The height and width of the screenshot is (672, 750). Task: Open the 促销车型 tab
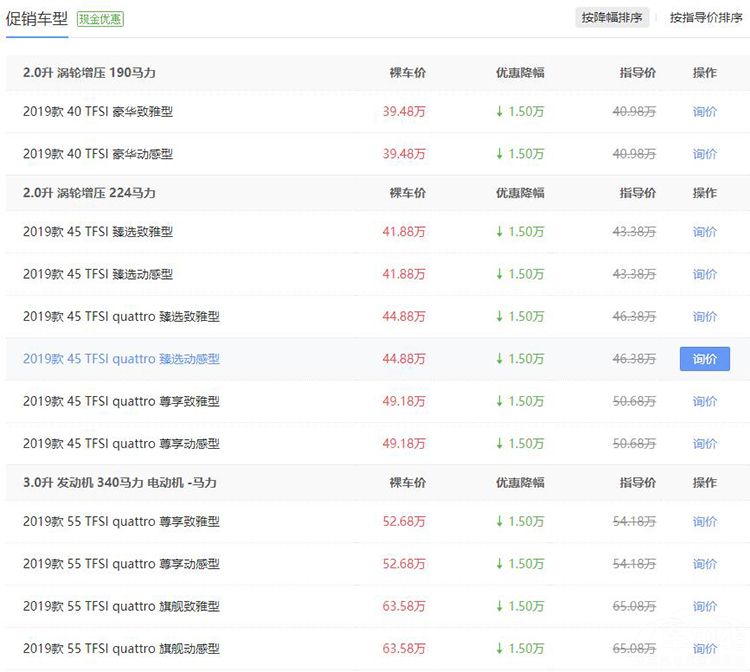37,19
